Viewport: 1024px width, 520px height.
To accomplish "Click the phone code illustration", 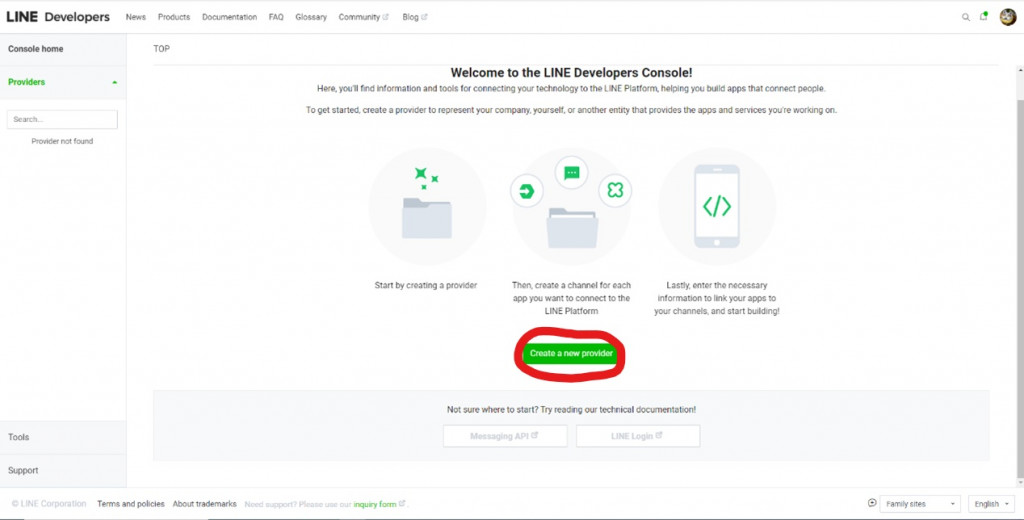I will tap(716, 206).
